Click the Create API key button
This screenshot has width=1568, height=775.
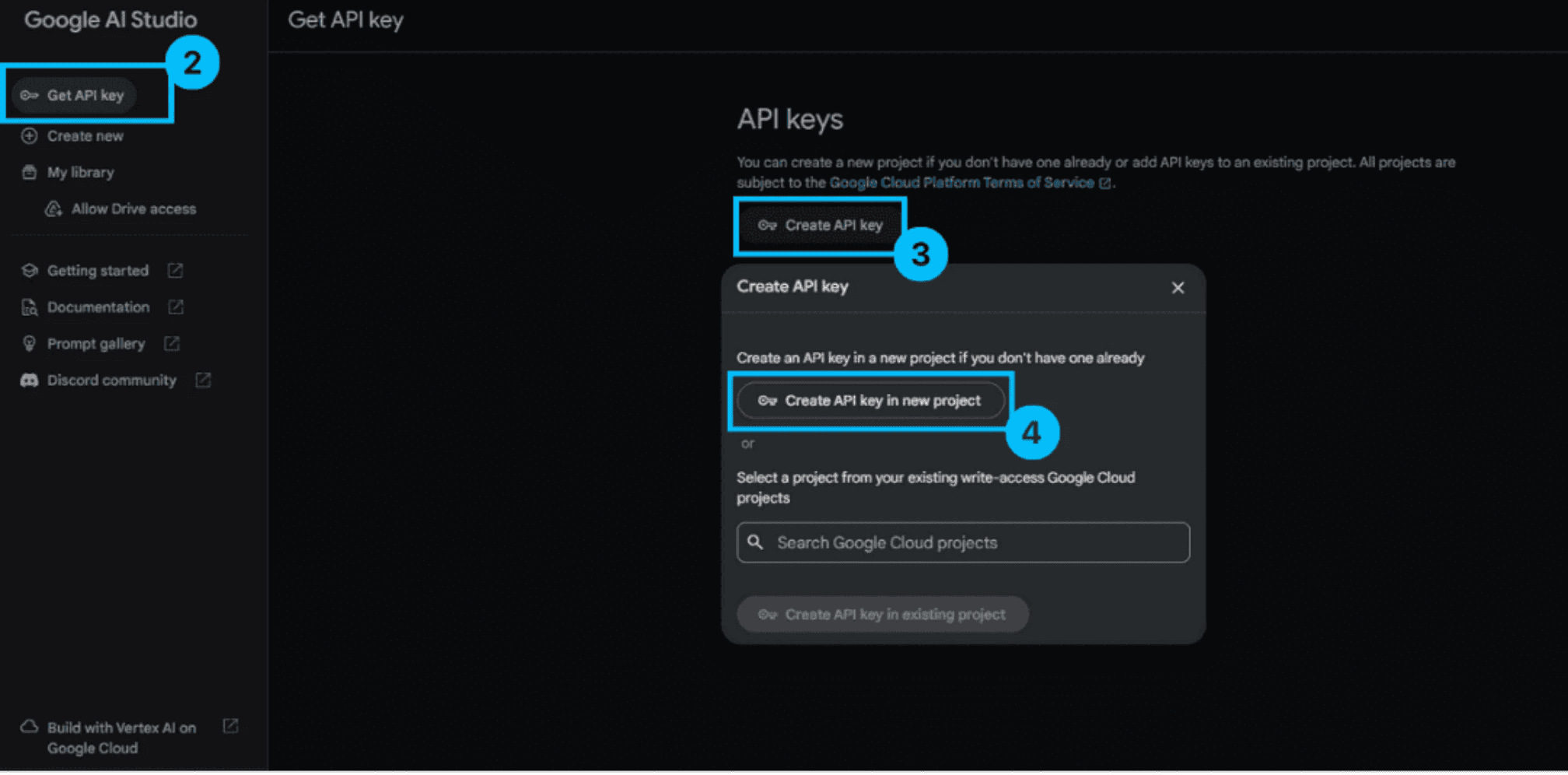click(821, 226)
